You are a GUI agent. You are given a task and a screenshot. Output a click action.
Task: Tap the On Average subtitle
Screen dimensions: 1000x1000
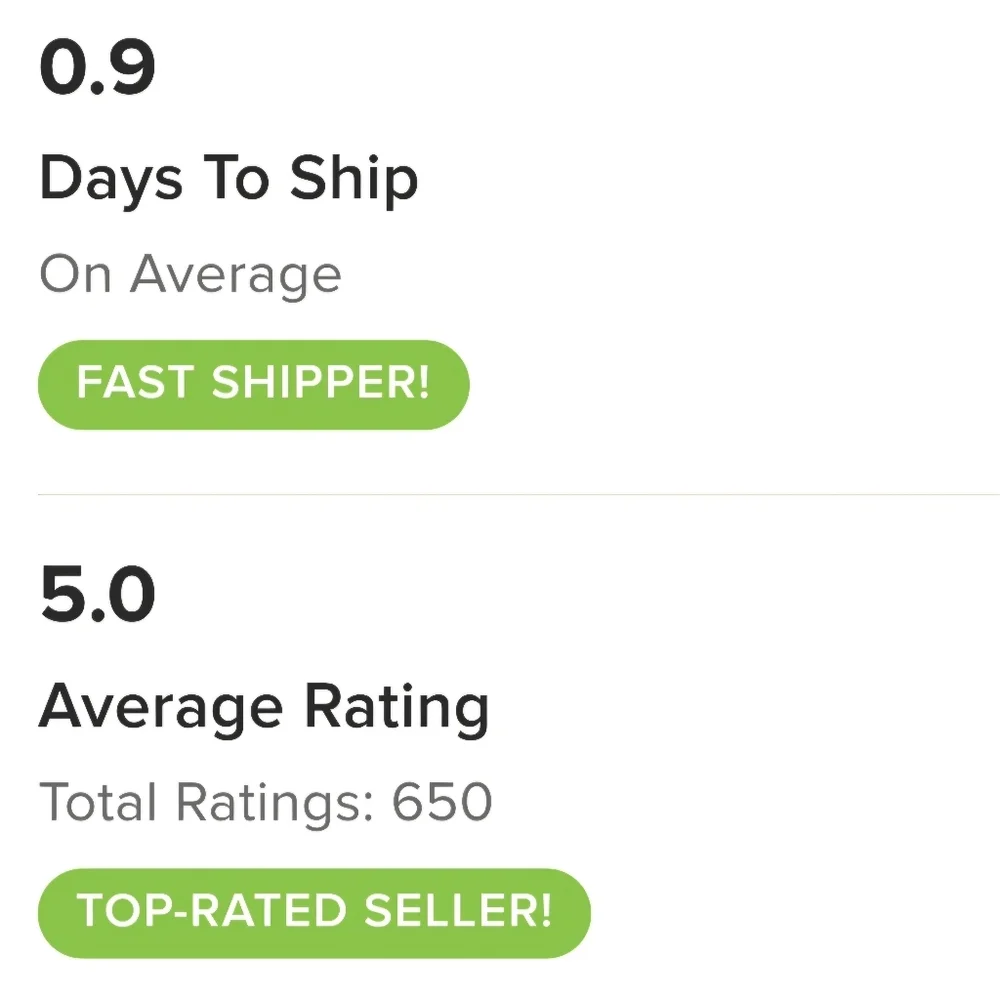190,275
